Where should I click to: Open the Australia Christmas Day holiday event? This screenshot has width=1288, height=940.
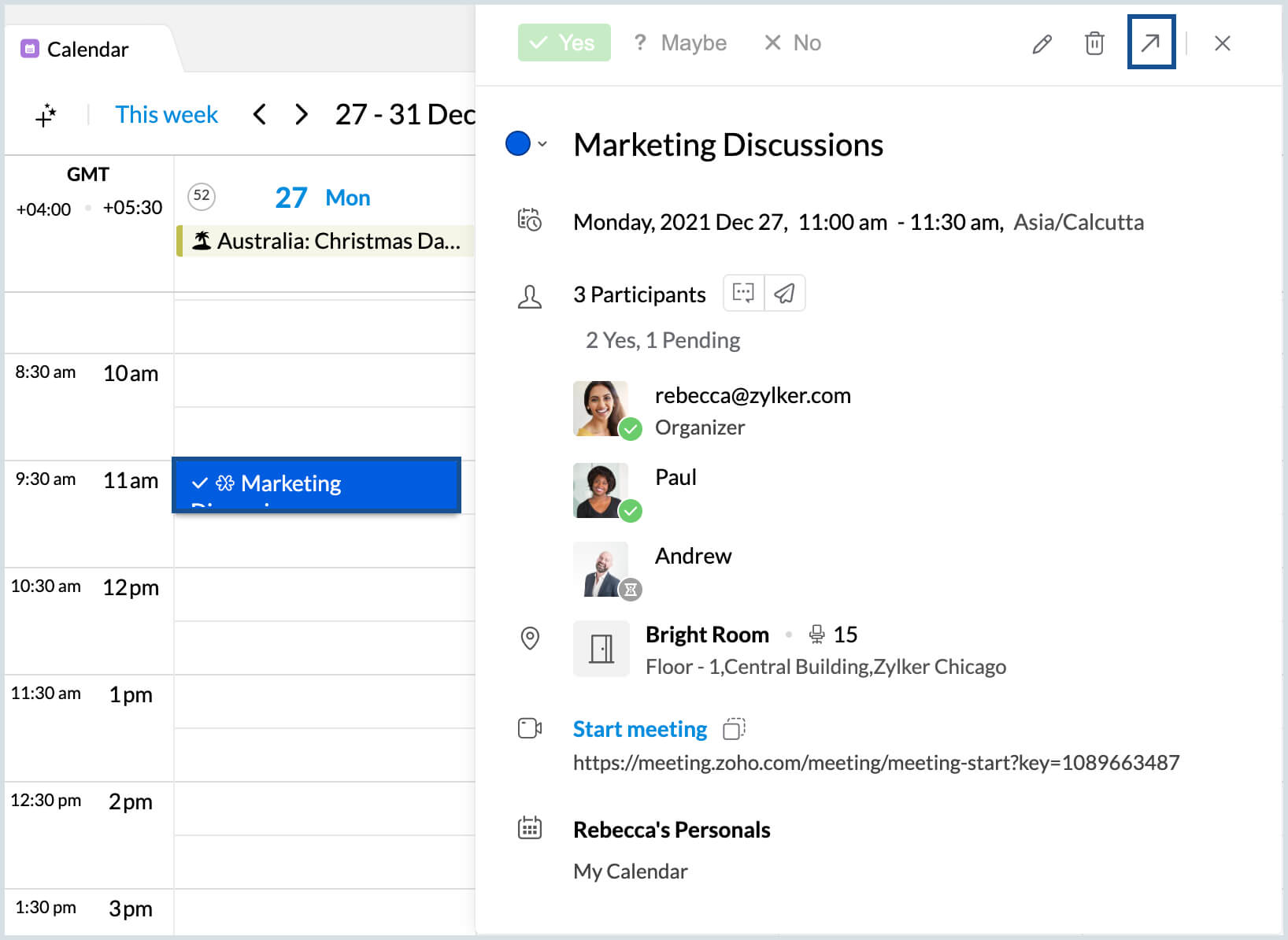click(x=325, y=241)
